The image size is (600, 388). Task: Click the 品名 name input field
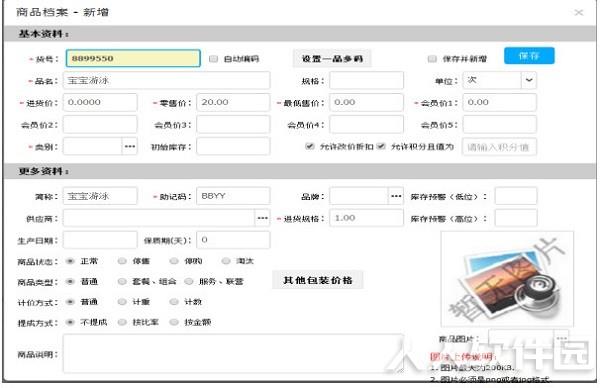point(166,80)
